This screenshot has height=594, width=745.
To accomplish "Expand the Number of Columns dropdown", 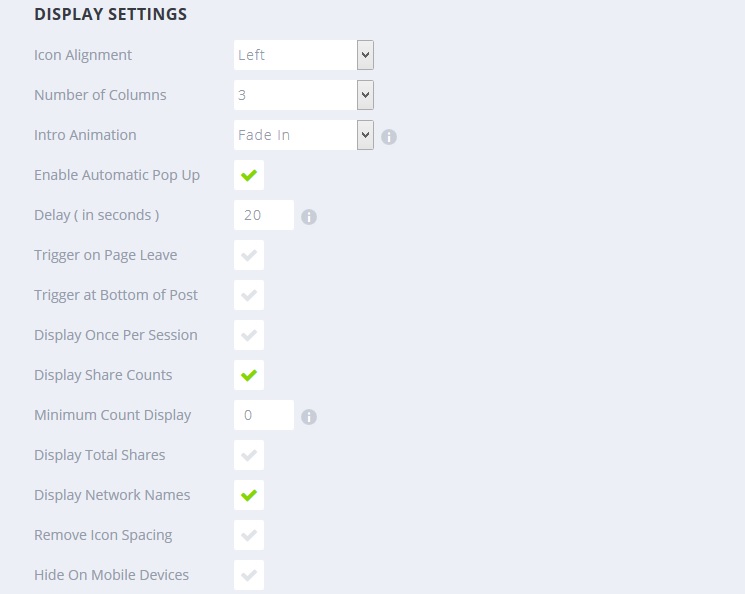I will pyautogui.click(x=304, y=95).
